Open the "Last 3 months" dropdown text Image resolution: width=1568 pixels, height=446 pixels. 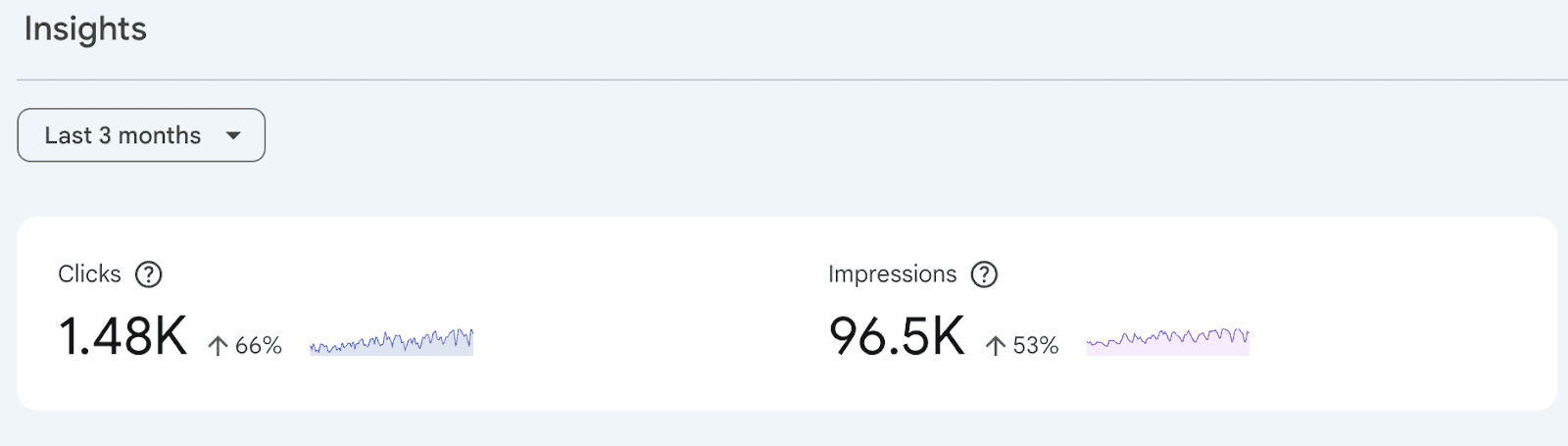pyautogui.click(x=122, y=135)
